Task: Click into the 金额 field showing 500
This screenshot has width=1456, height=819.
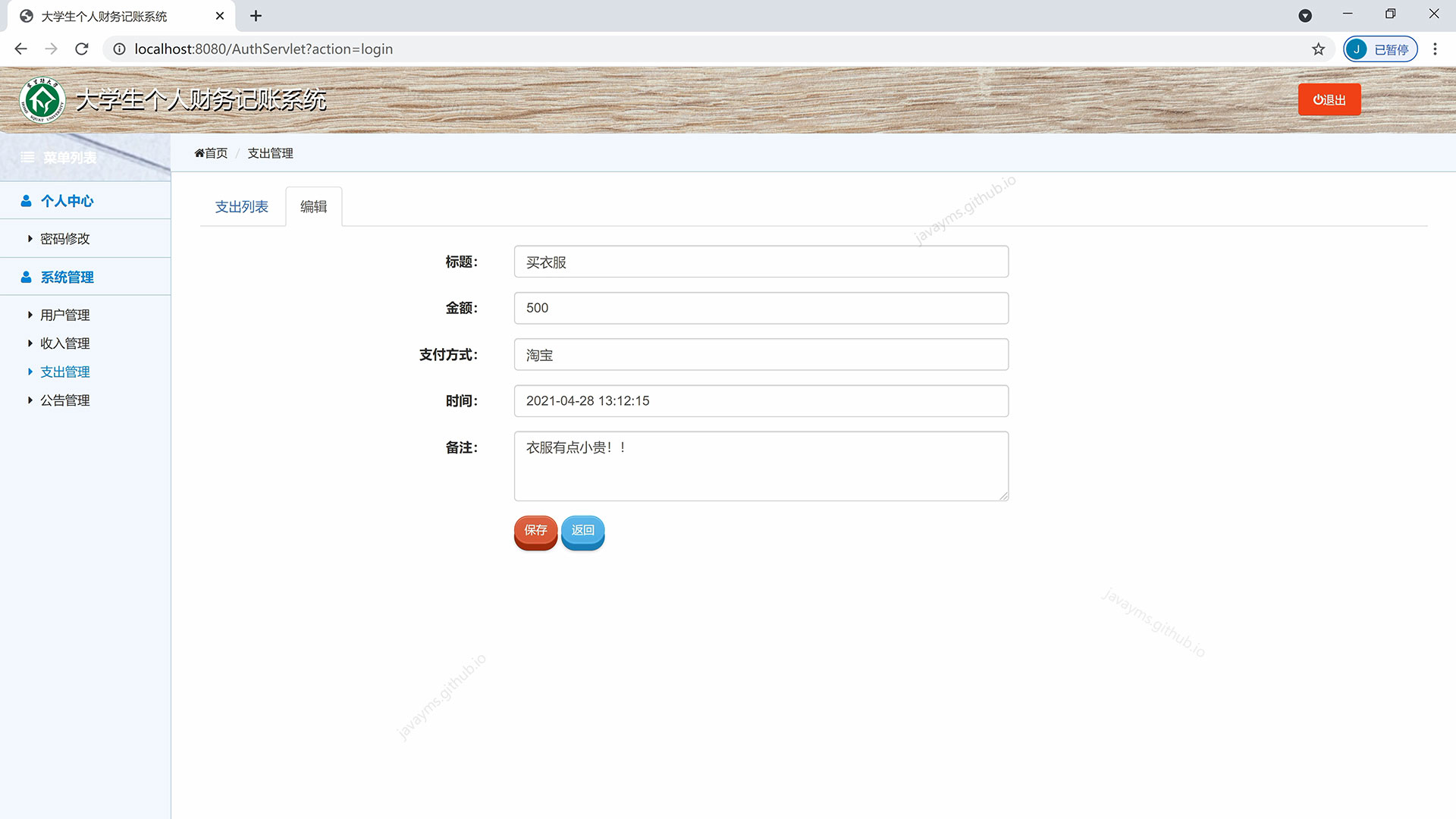Action: 761,309
